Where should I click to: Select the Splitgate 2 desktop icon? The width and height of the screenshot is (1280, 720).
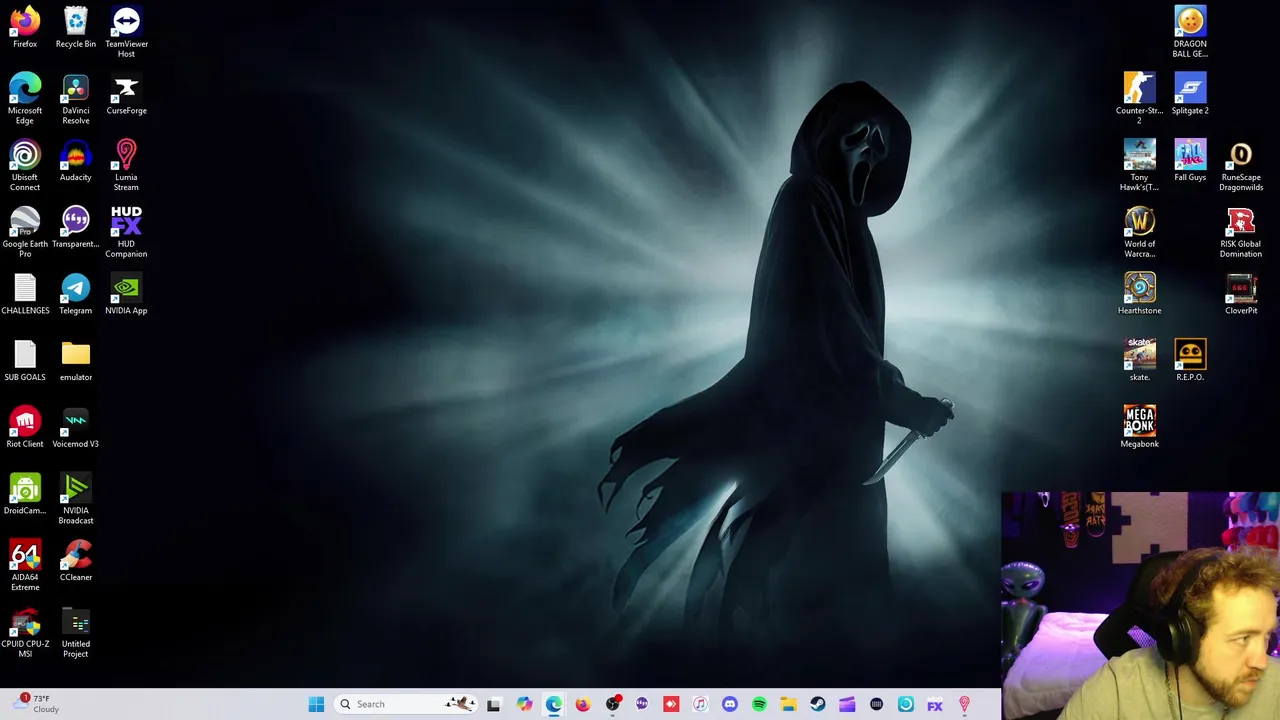click(1190, 94)
